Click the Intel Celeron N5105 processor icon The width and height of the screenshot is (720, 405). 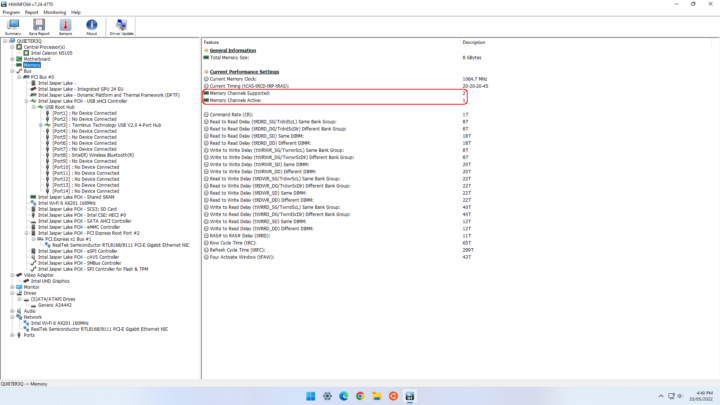[x=26, y=53]
